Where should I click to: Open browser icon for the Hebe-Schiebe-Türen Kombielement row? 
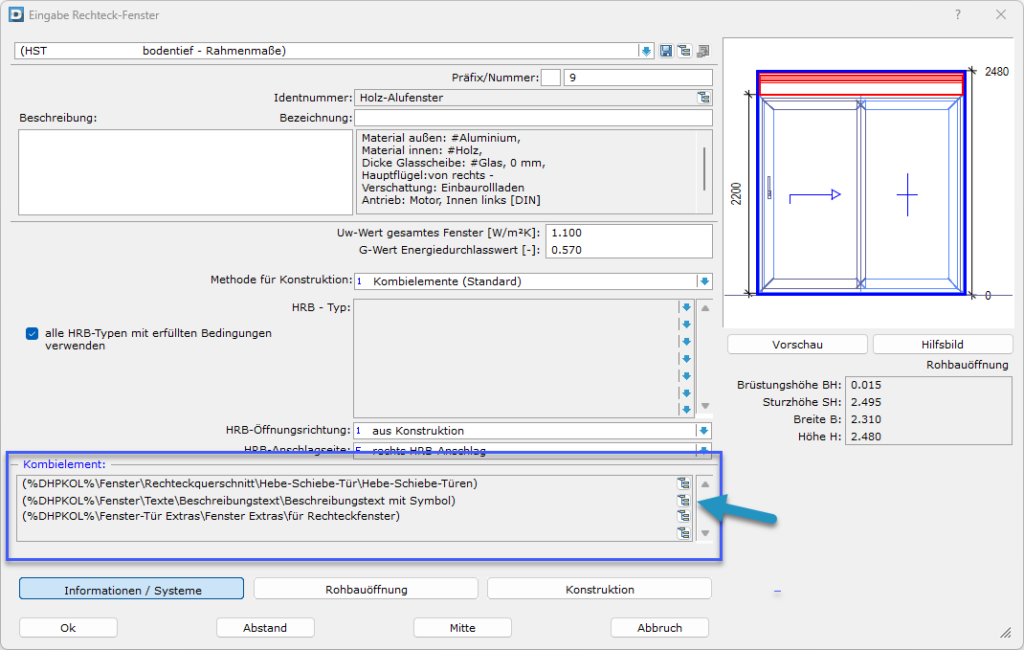pos(685,484)
